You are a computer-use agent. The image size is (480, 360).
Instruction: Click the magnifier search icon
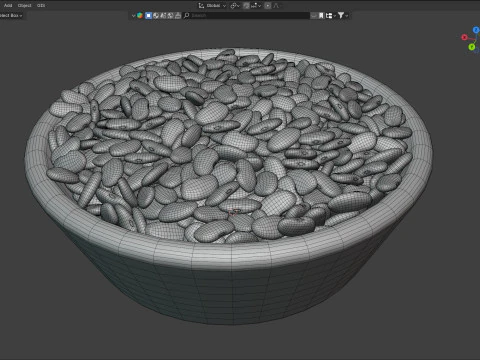[187, 15]
